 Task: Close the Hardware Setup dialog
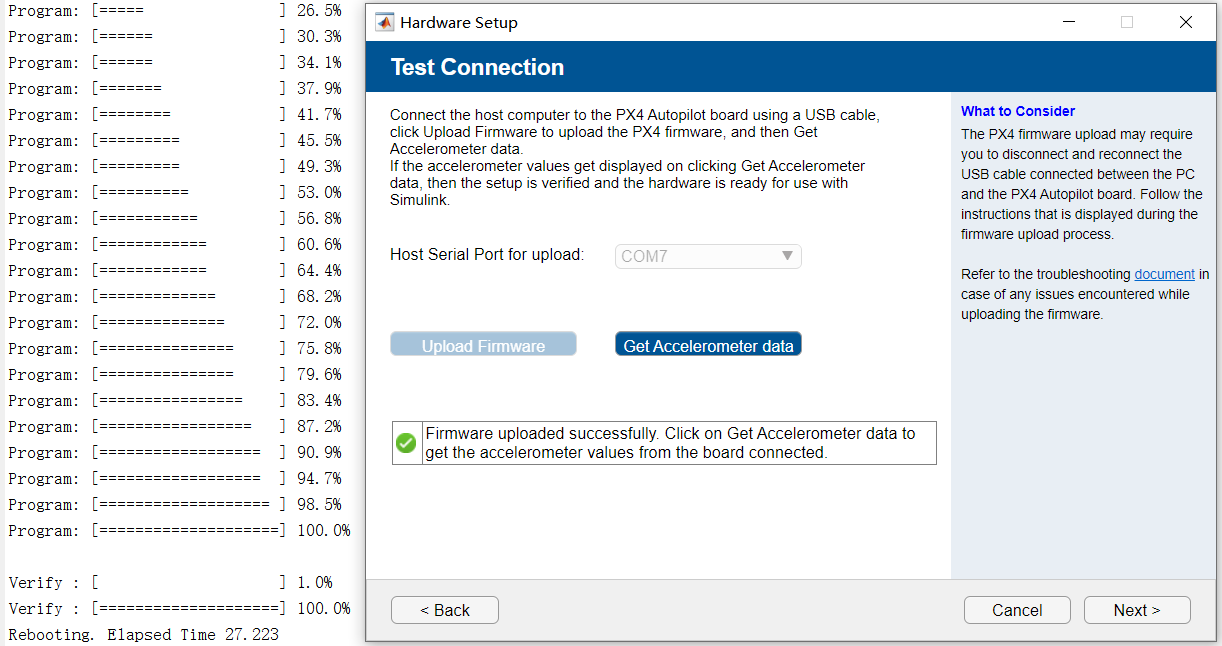1186,22
